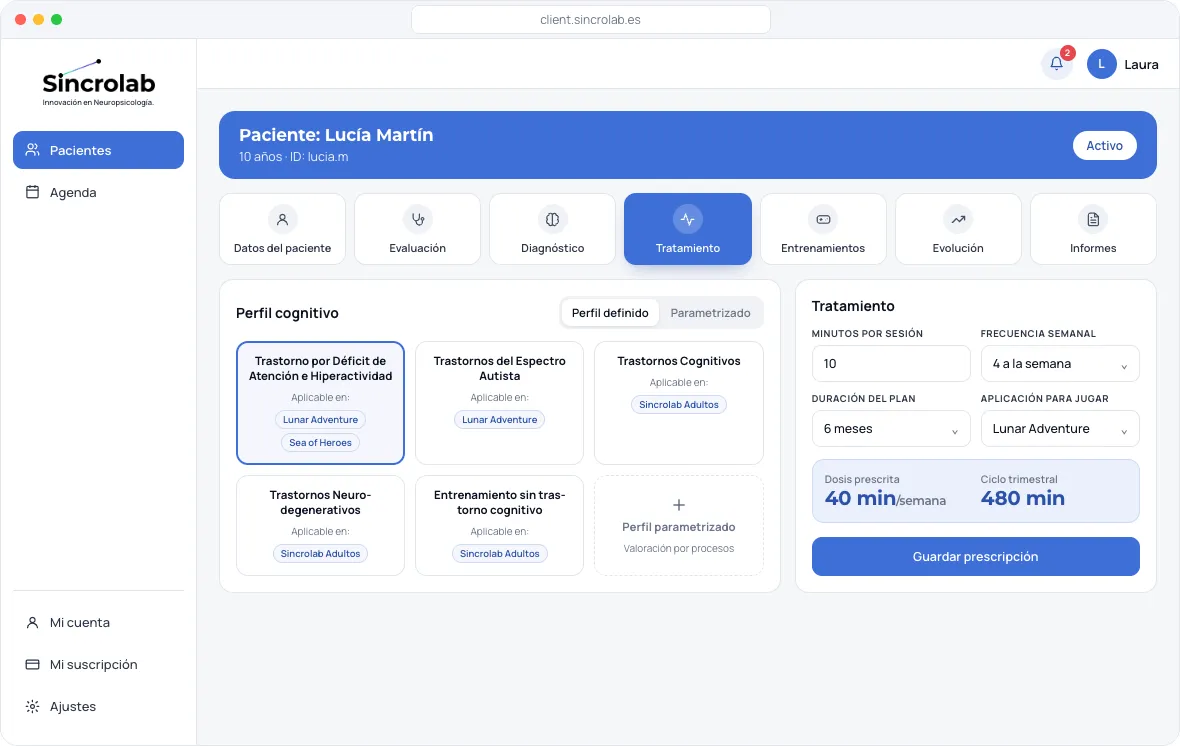Click the Diagnóstico brain icon
The width and height of the screenshot is (1180, 746).
(552, 219)
